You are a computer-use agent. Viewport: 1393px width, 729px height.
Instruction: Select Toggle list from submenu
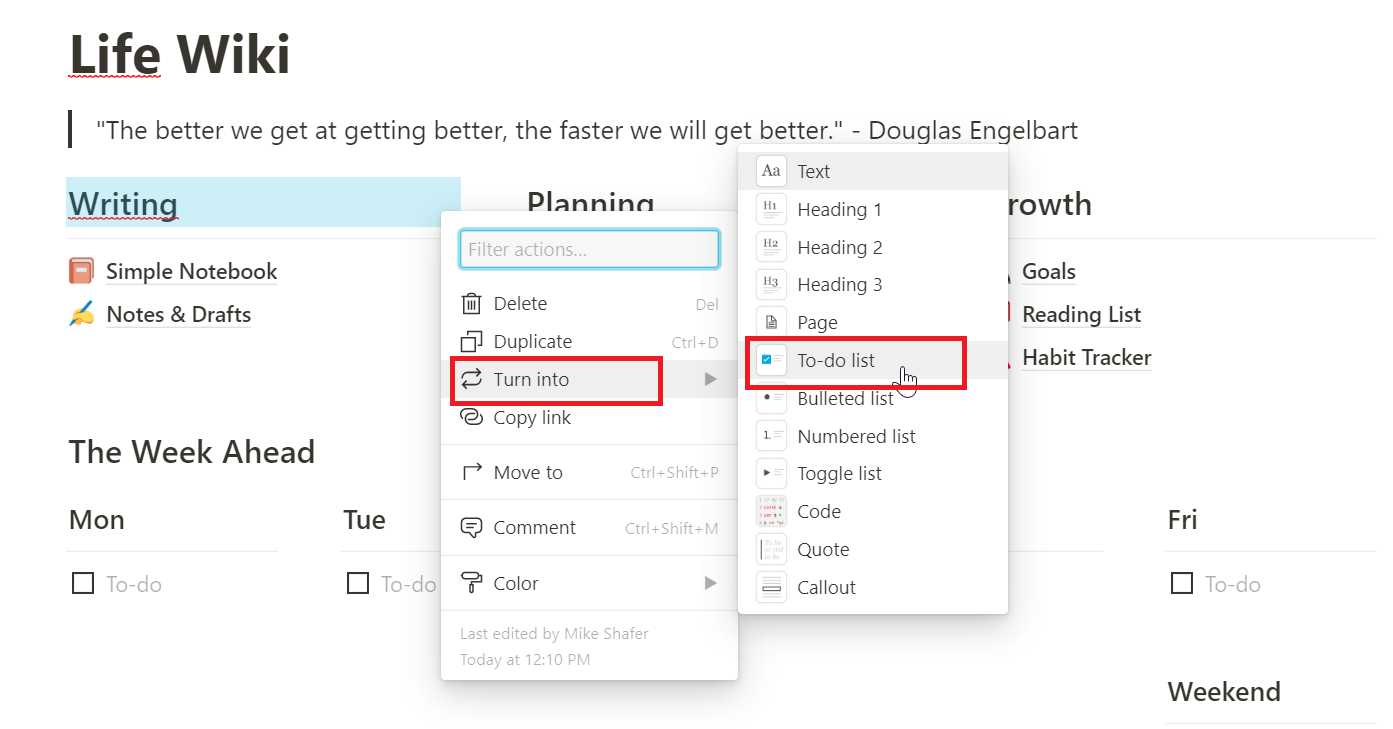pos(839,474)
